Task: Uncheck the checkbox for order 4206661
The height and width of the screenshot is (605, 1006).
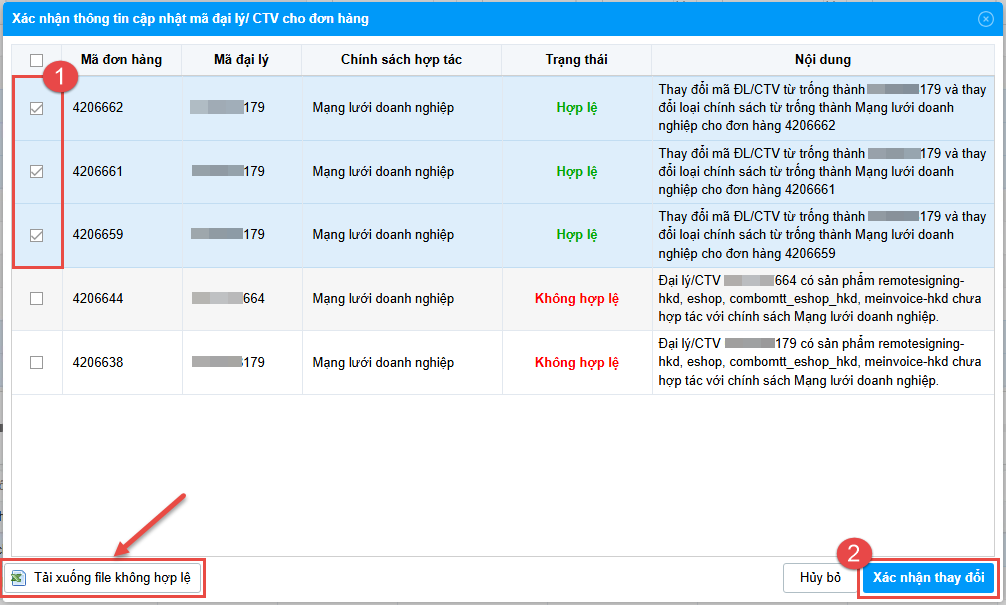Action: [x=37, y=171]
